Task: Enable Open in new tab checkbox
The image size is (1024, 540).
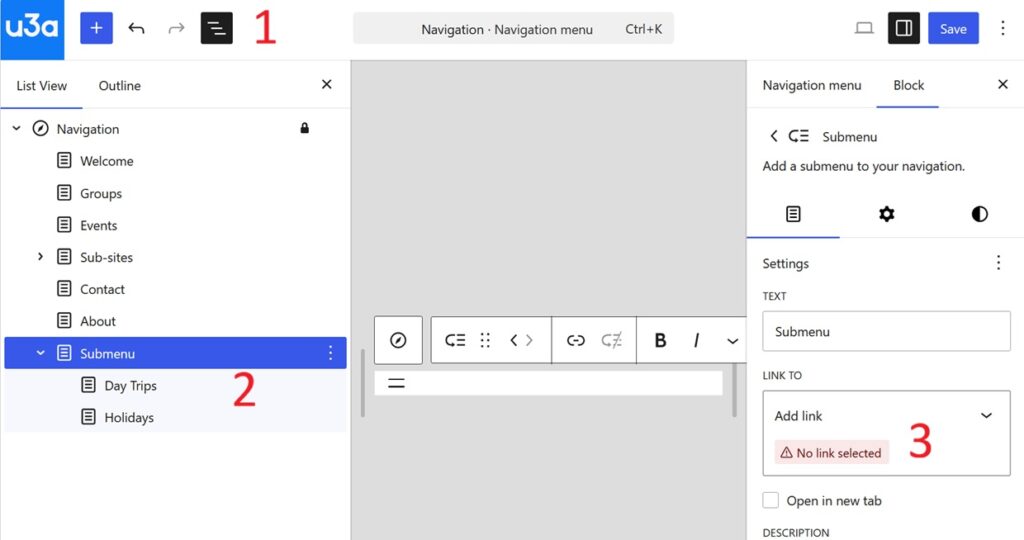Action: pyautogui.click(x=771, y=500)
